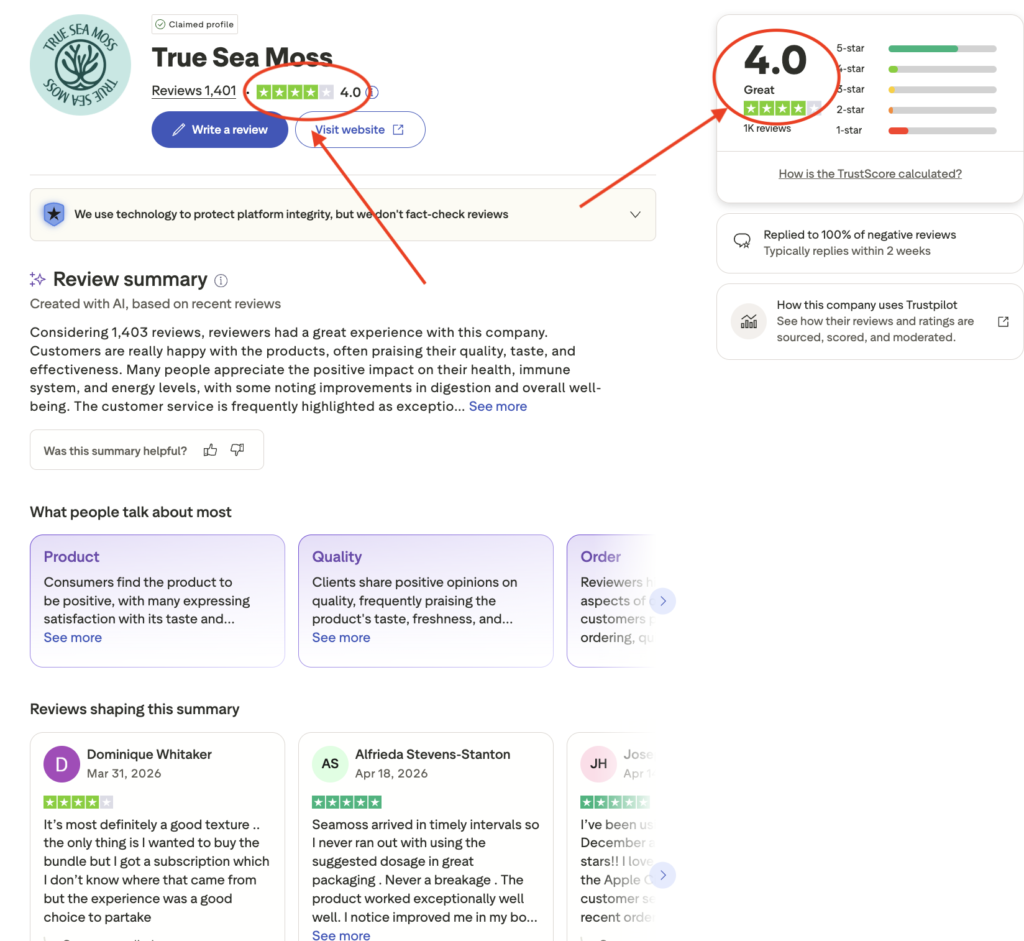The width and height of the screenshot is (1024, 941).
Task: Click See more in Alfrieda's review
Action: click(x=341, y=935)
